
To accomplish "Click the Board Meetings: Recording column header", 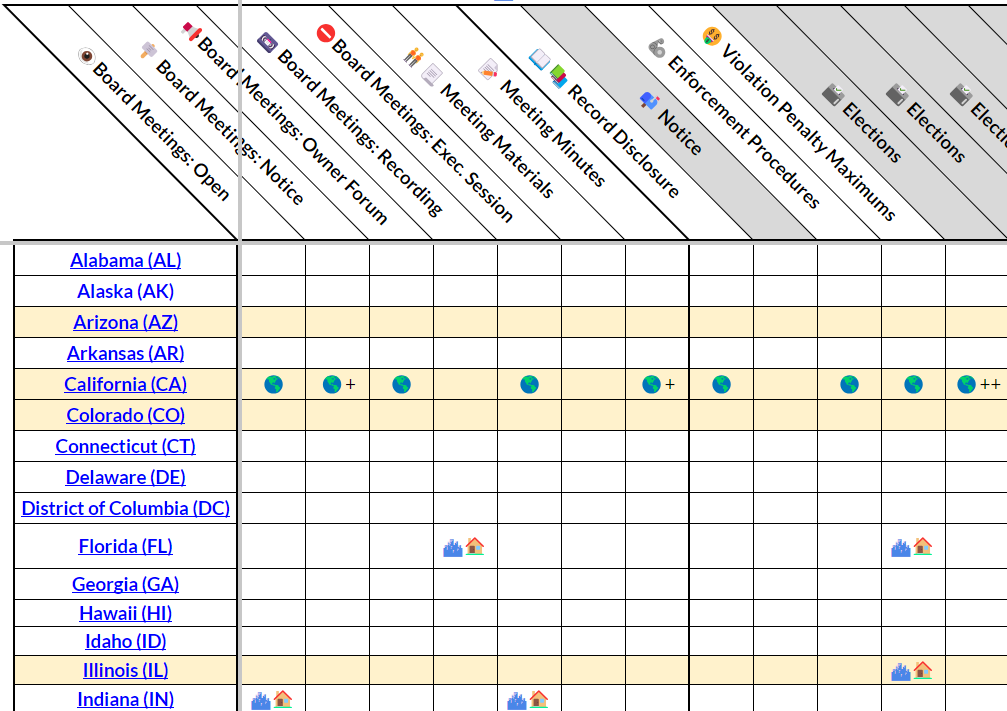I will pos(360,132).
